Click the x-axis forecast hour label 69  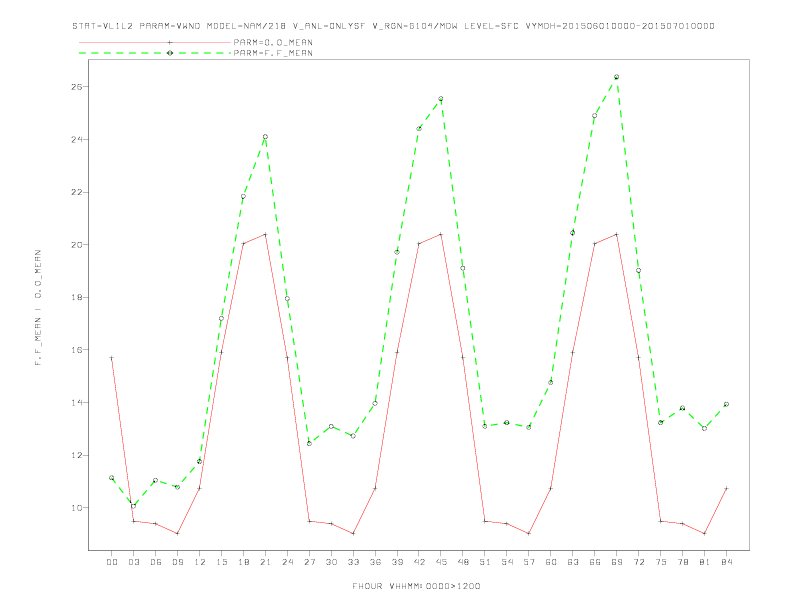[x=617, y=562]
